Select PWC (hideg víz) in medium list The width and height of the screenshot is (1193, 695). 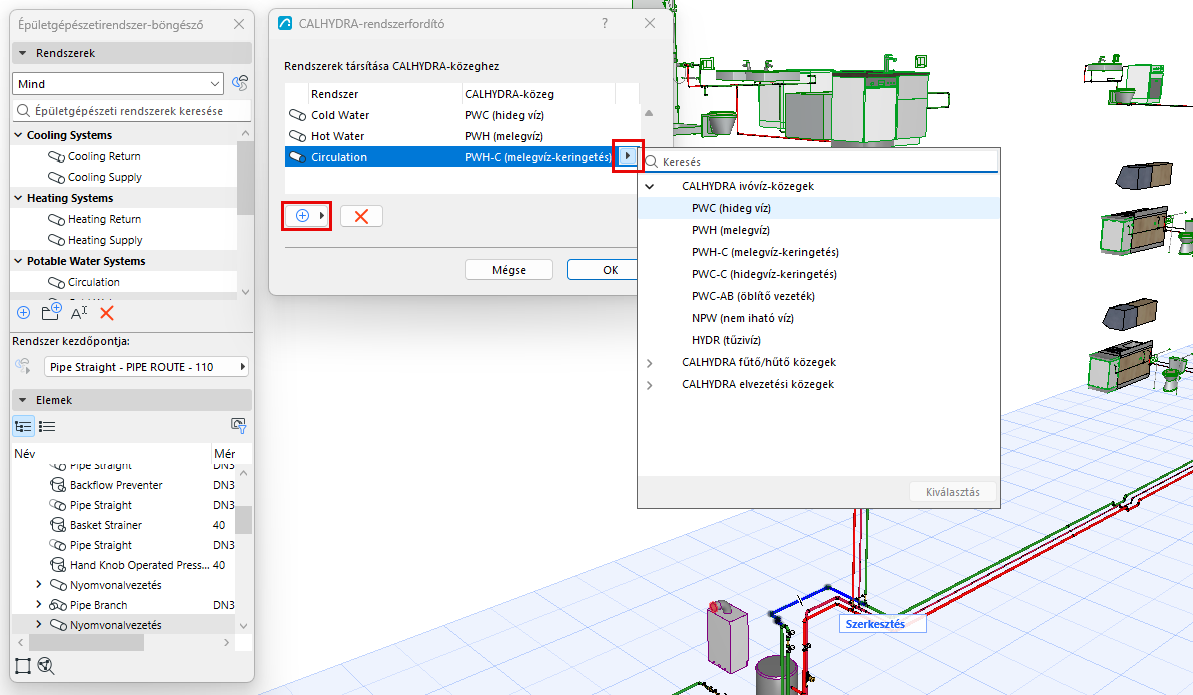[x=819, y=208]
